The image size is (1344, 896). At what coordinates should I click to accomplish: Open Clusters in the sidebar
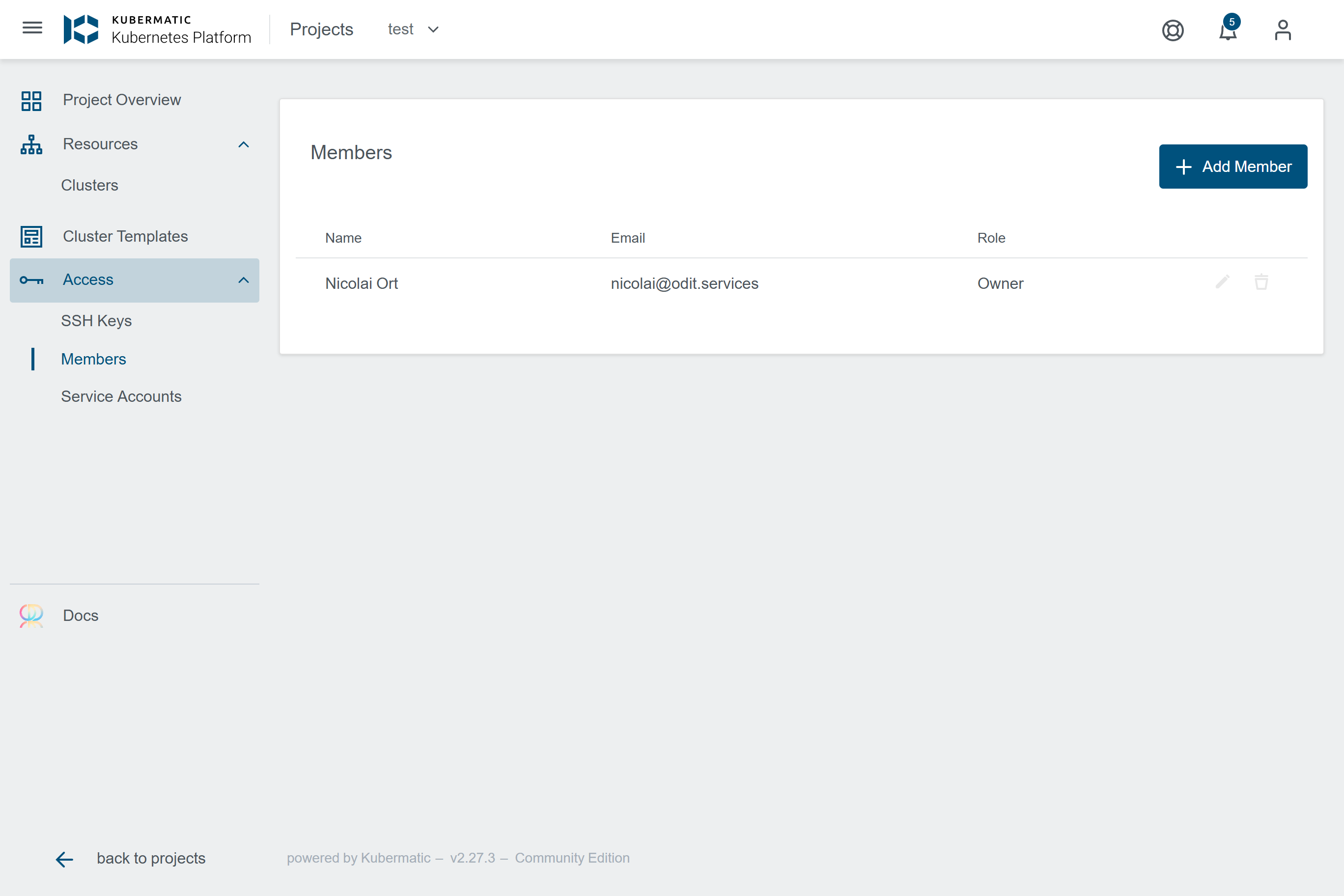point(90,185)
